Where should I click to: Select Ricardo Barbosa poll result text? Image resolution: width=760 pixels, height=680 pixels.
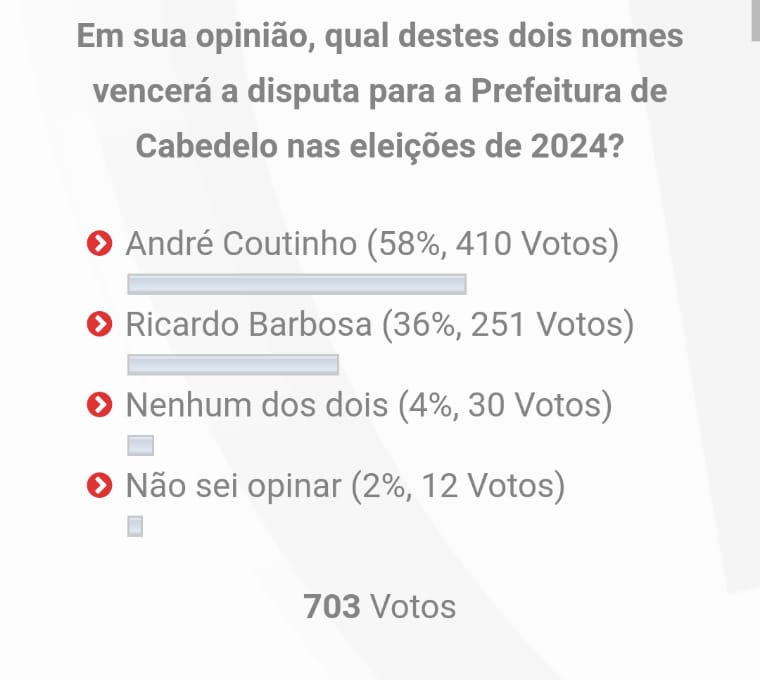(x=379, y=325)
